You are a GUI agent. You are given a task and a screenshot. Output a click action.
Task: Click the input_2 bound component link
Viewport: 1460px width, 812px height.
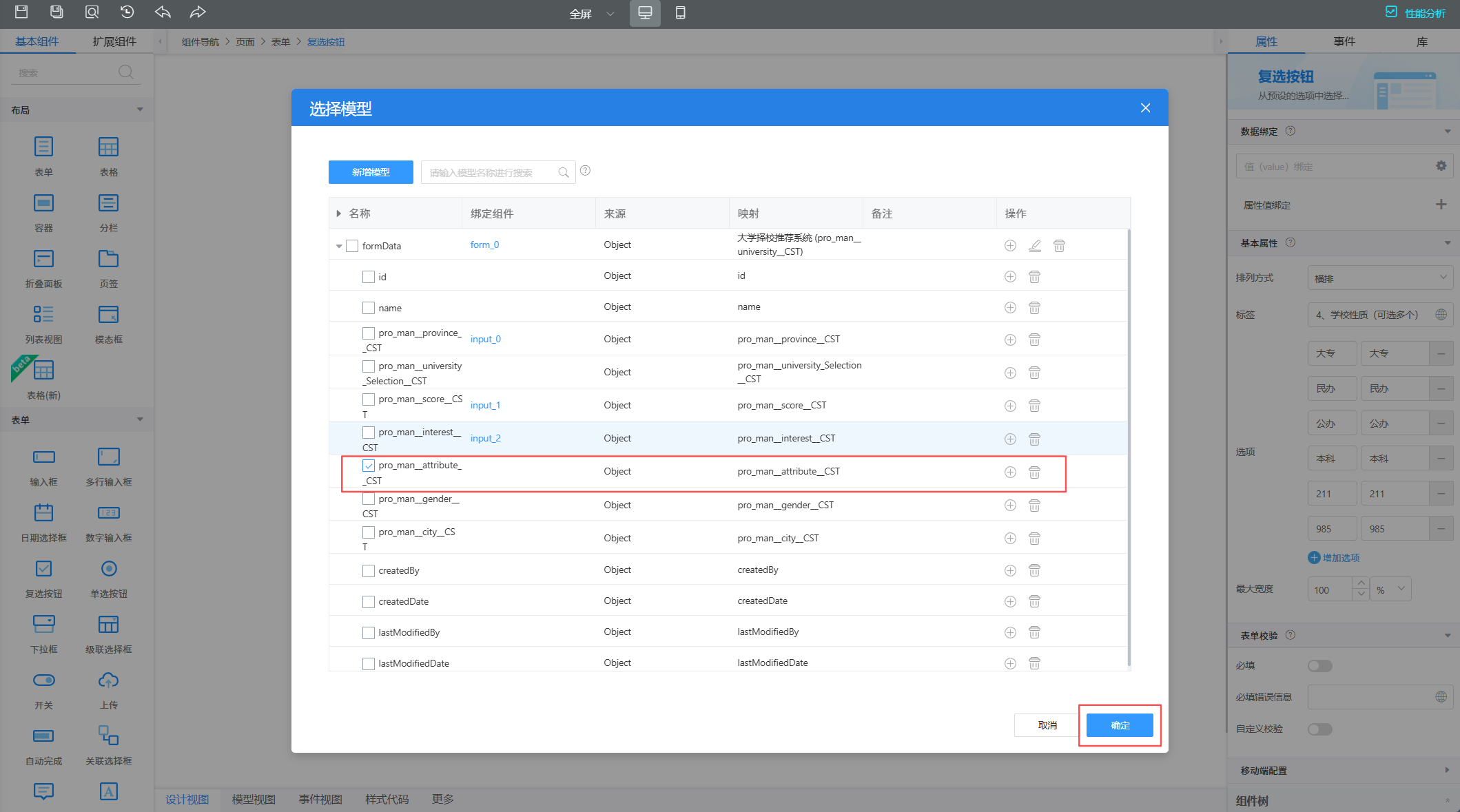[485, 439]
